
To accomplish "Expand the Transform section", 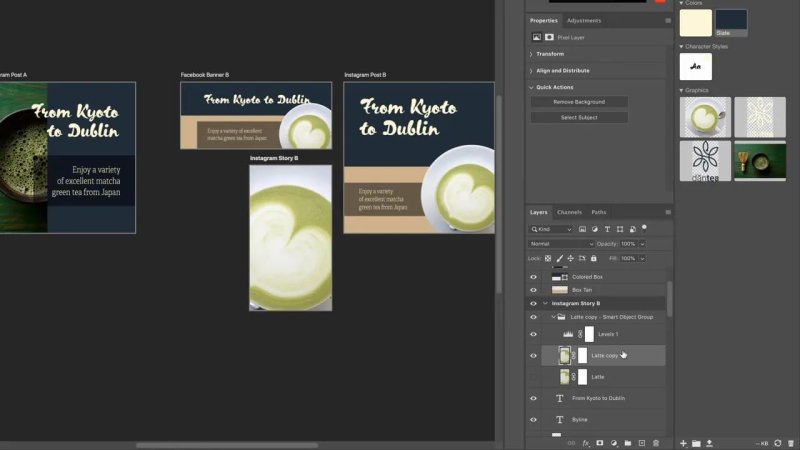I will 531,54.
